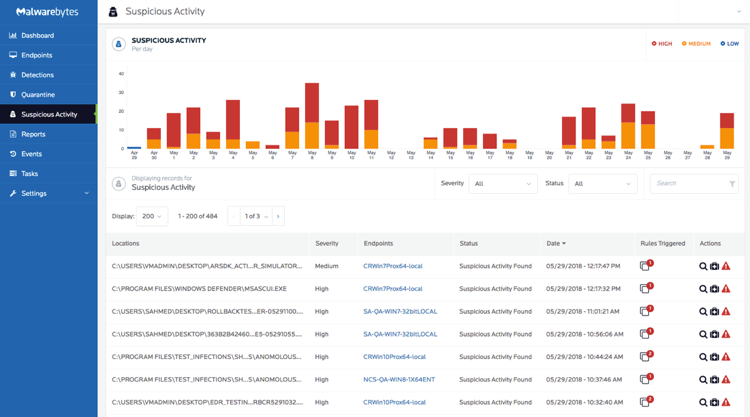Open the Severity filter dropdown

503,184
